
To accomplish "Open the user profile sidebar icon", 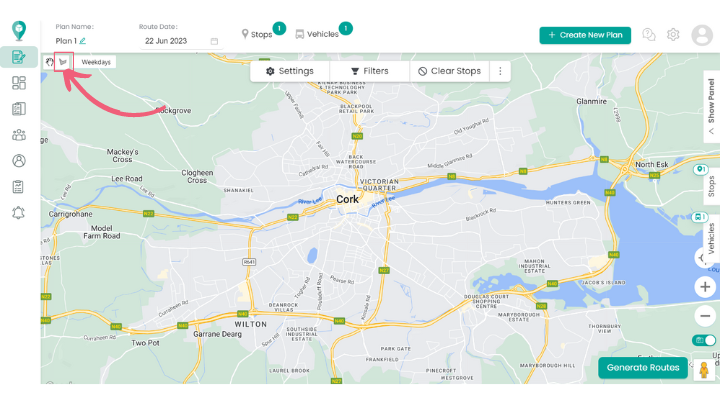I will tap(18, 160).
